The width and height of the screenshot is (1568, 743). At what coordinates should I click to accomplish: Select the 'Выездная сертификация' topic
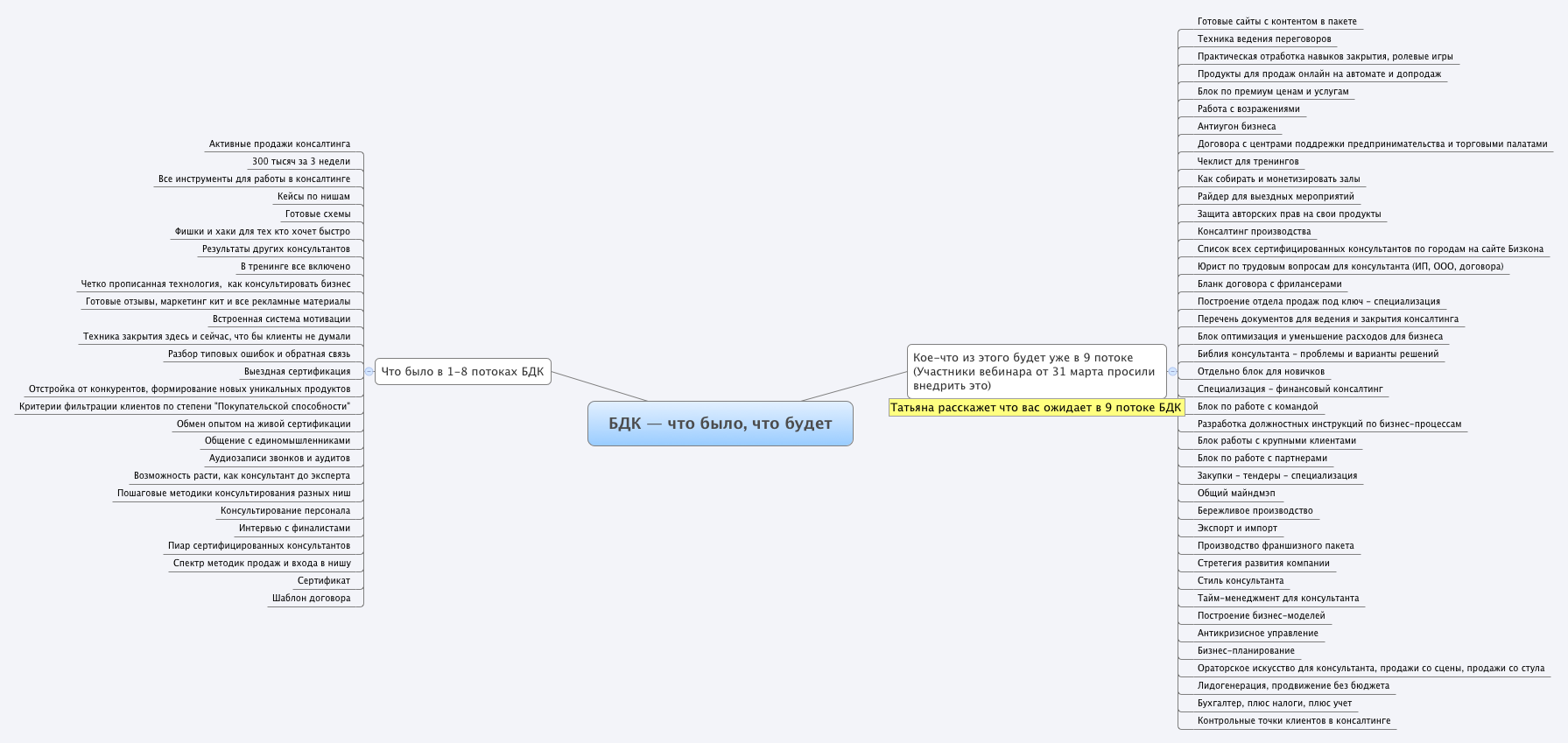coord(297,372)
